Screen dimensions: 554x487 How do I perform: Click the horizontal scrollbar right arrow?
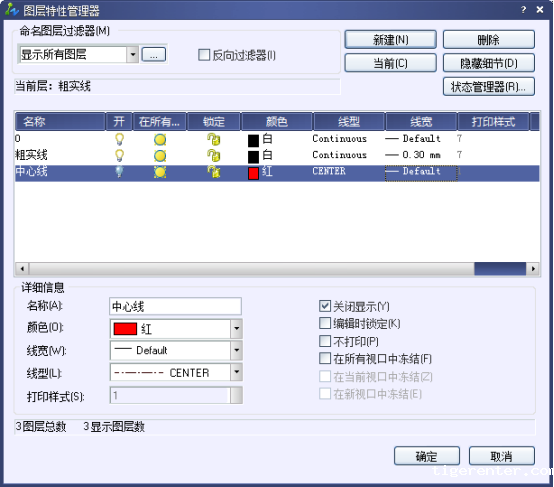pos(533,269)
